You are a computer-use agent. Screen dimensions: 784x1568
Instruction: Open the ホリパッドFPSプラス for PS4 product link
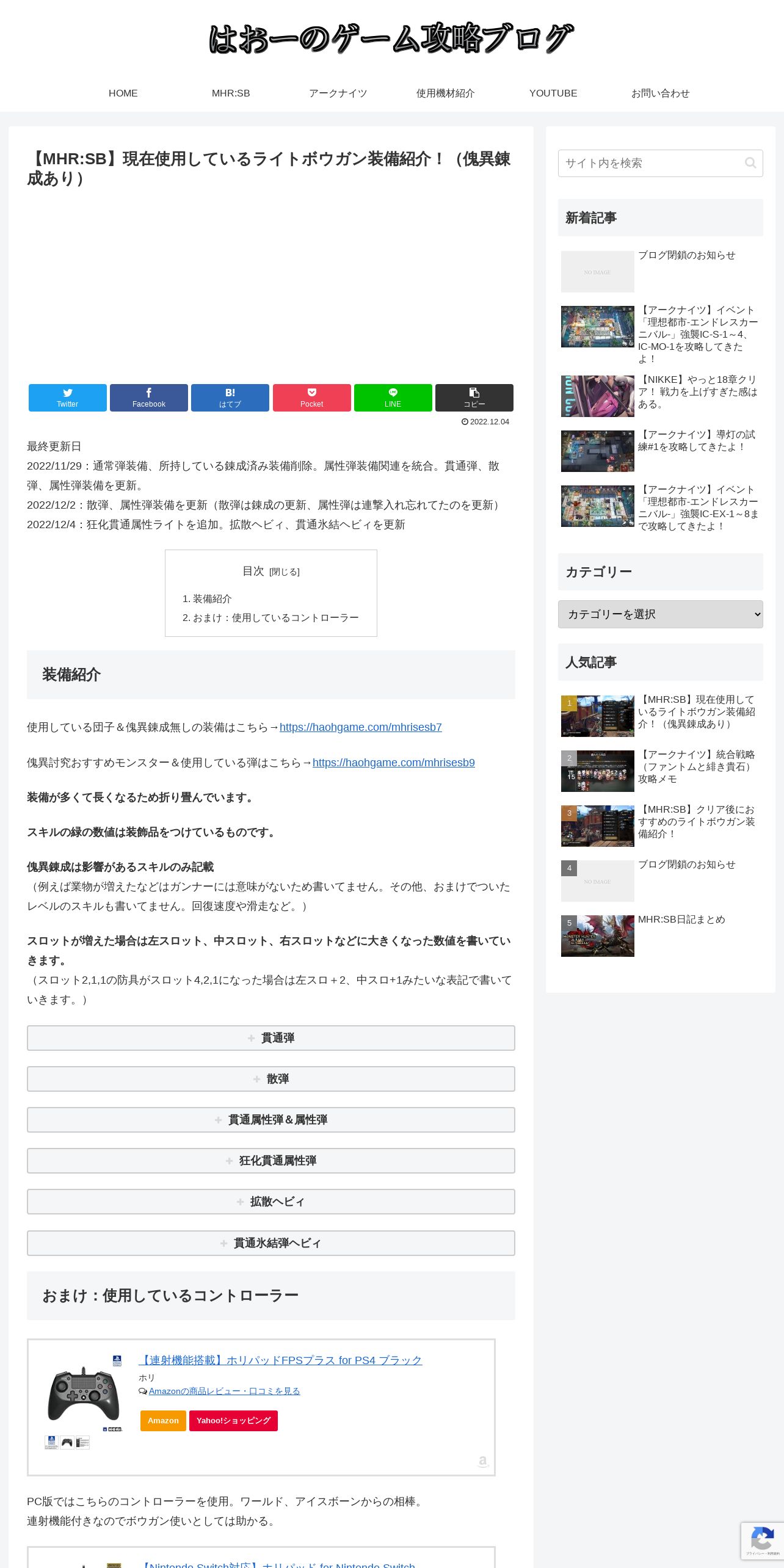[x=280, y=1360]
